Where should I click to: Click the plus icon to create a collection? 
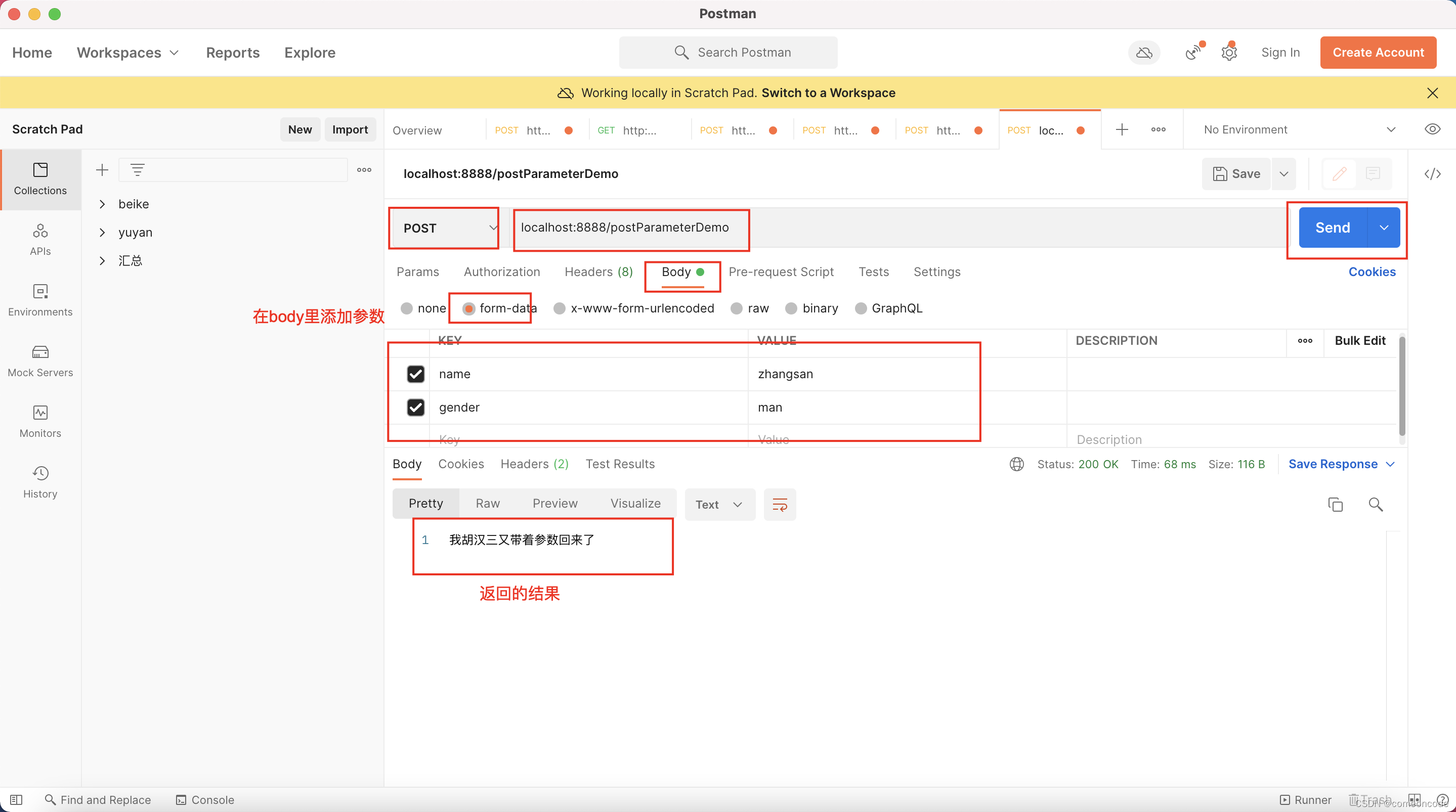[x=102, y=169]
